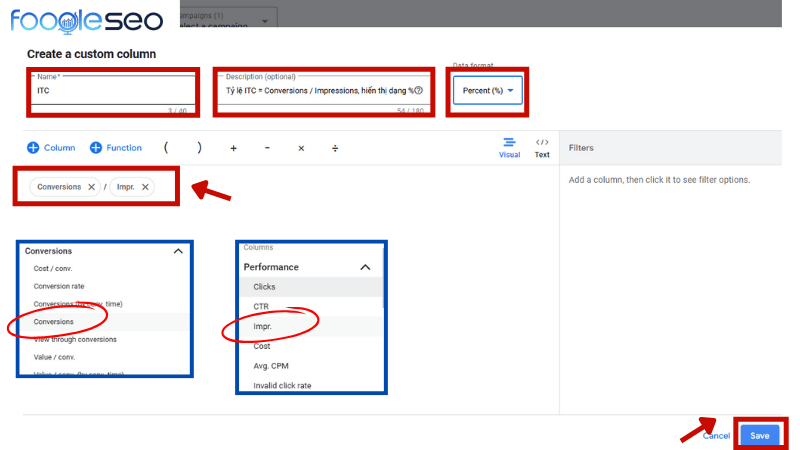
Task: Click the Save button
Action: [x=760, y=435]
